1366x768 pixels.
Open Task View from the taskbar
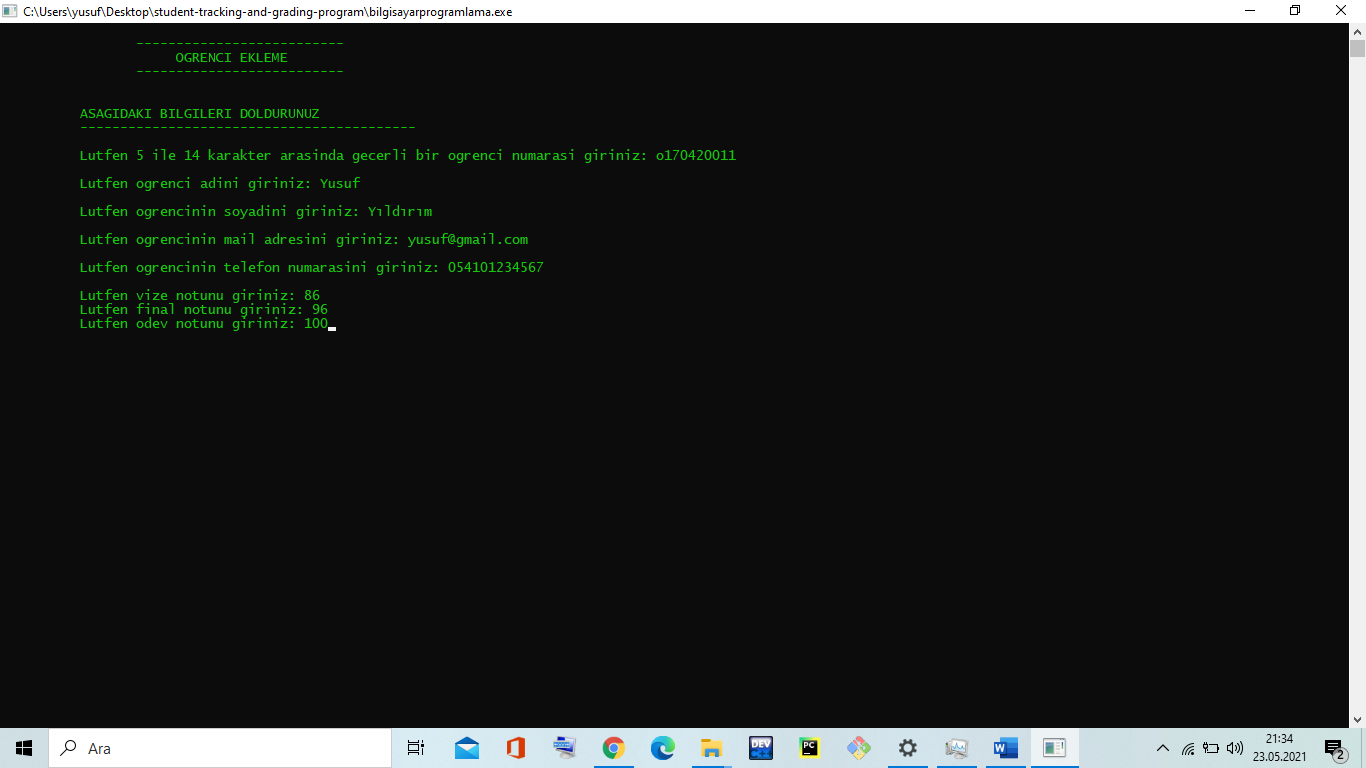tap(416, 748)
